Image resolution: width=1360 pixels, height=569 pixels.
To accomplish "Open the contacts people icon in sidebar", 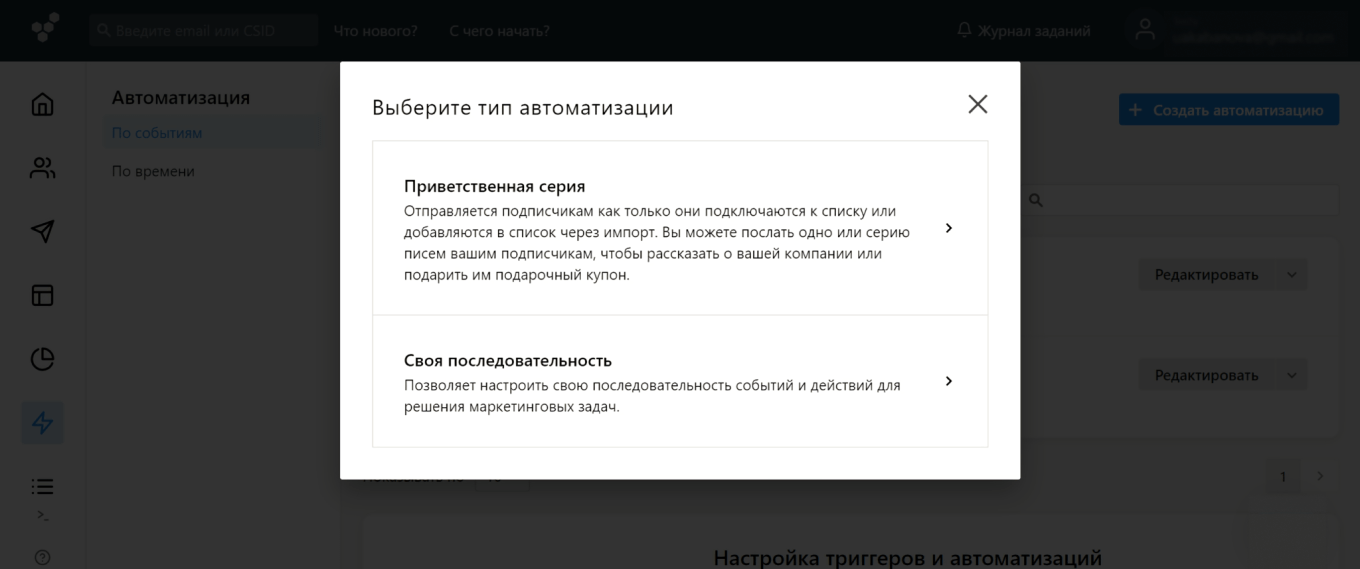I will point(42,168).
